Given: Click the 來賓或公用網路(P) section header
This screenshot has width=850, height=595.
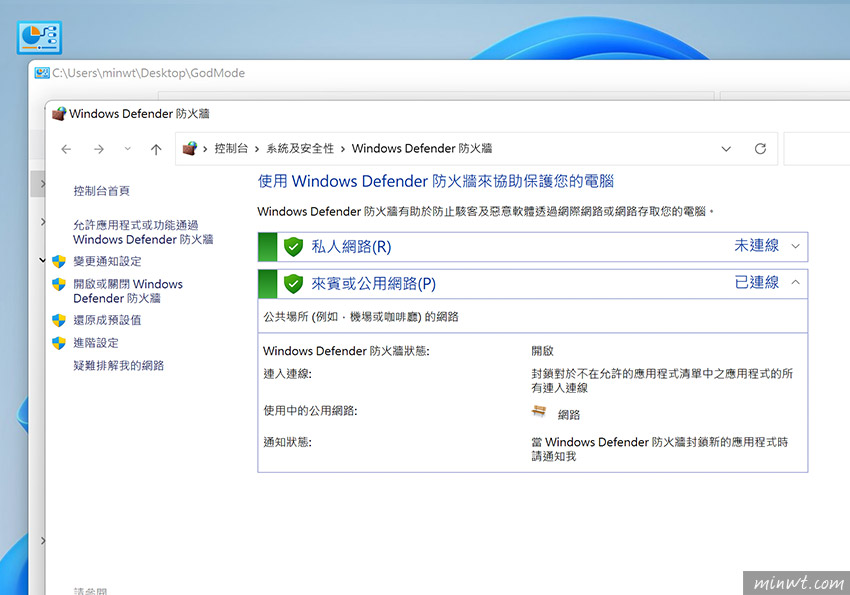Looking at the screenshot, I should (533, 283).
